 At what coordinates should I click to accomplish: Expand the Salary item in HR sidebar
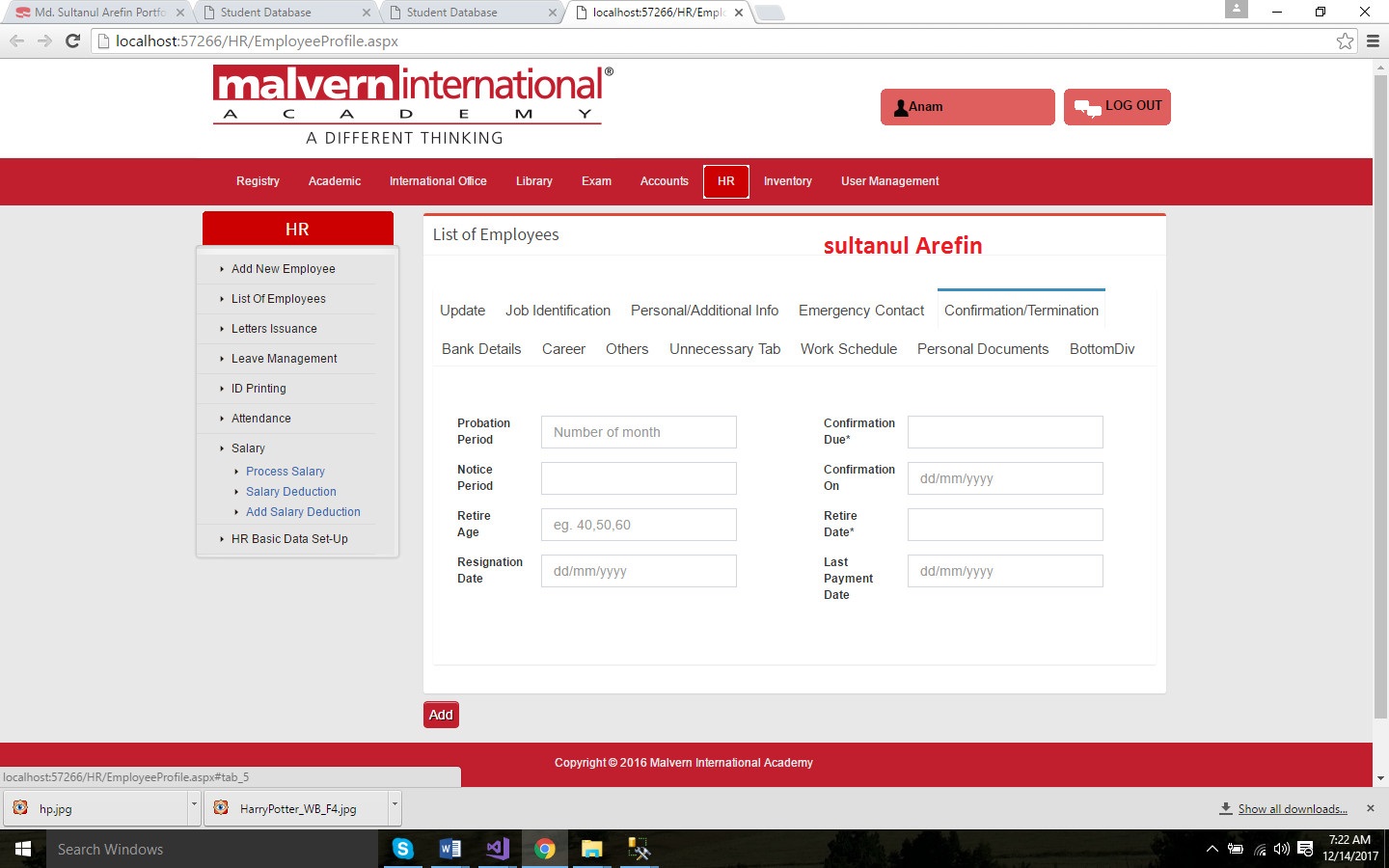[x=248, y=448]
